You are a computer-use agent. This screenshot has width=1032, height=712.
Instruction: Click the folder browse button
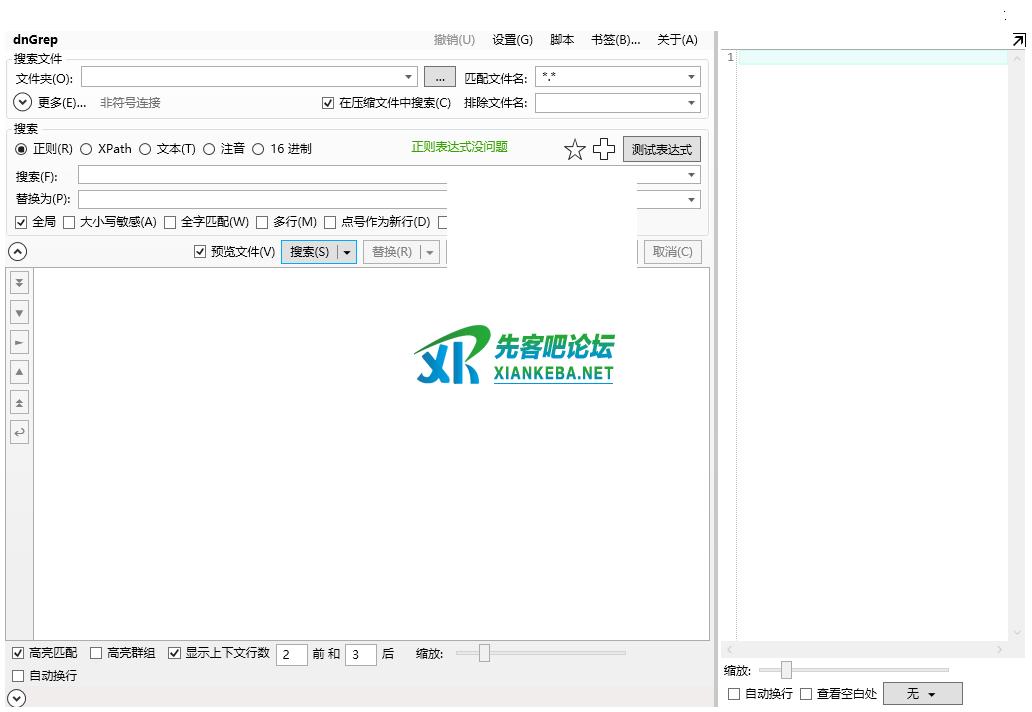[x=439, y=77]
